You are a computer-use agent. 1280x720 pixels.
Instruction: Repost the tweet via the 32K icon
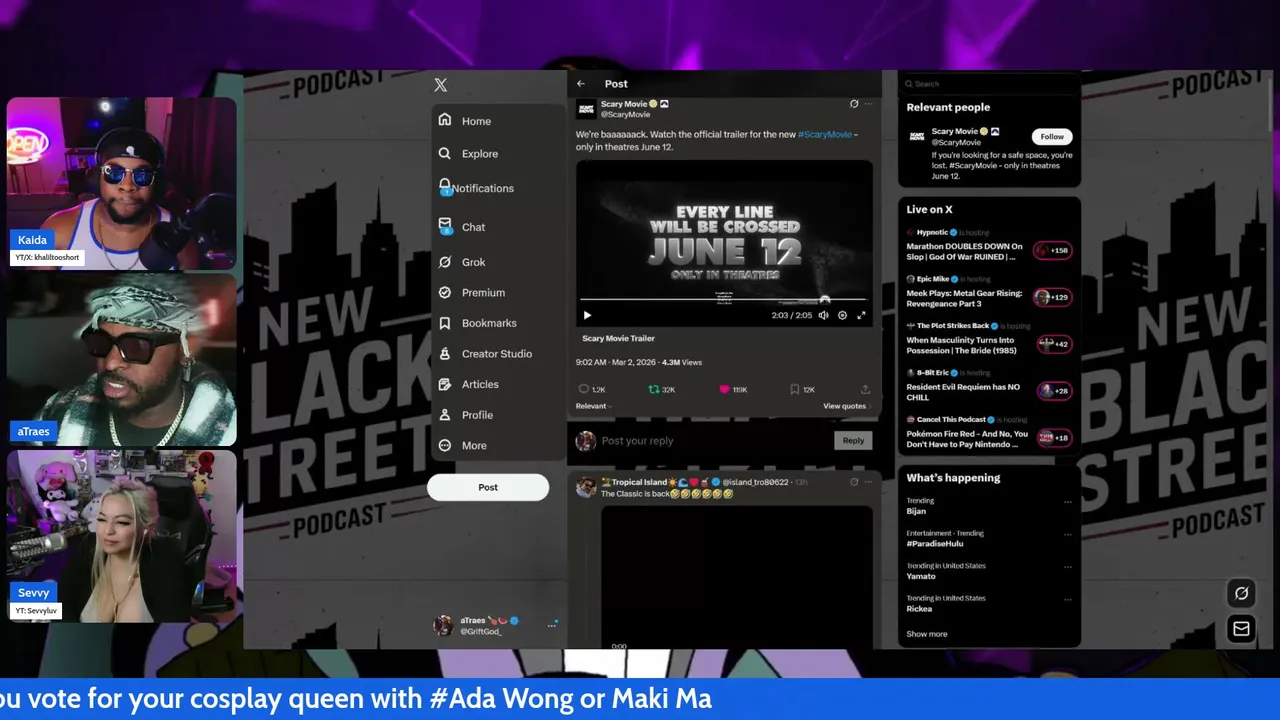[653, 389]
